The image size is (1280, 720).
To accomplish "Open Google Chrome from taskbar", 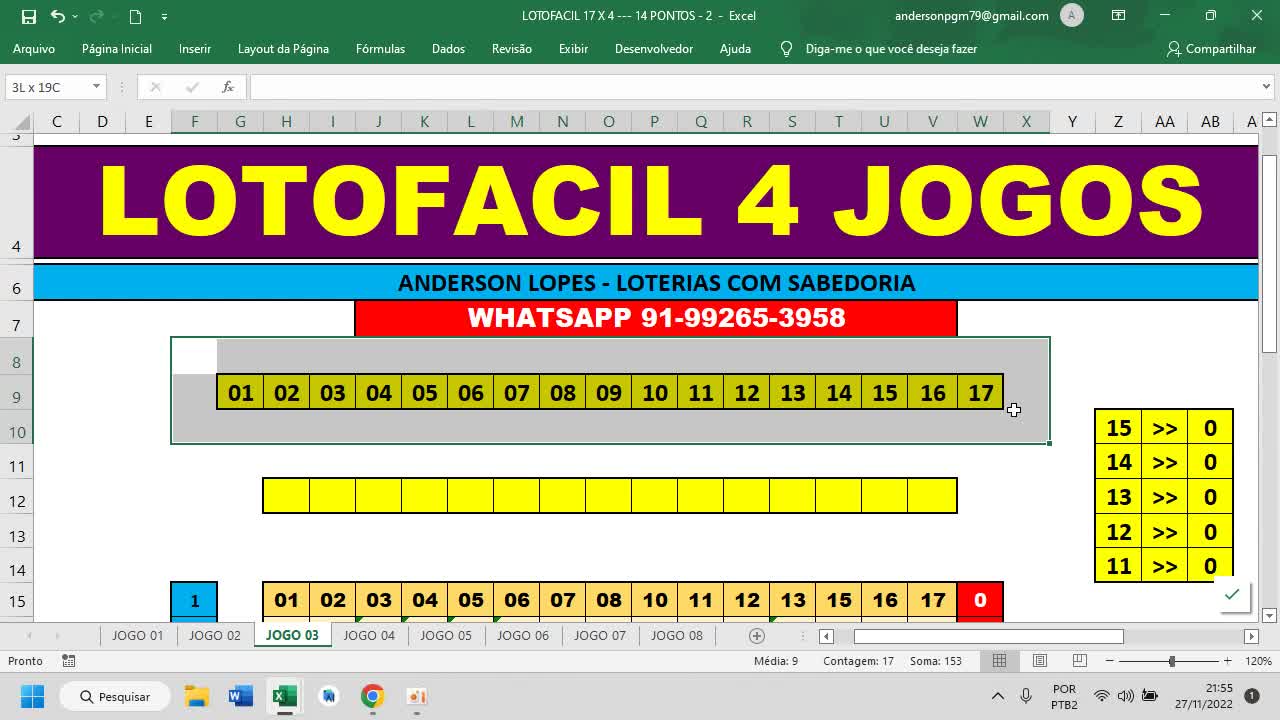I will 373,696.
